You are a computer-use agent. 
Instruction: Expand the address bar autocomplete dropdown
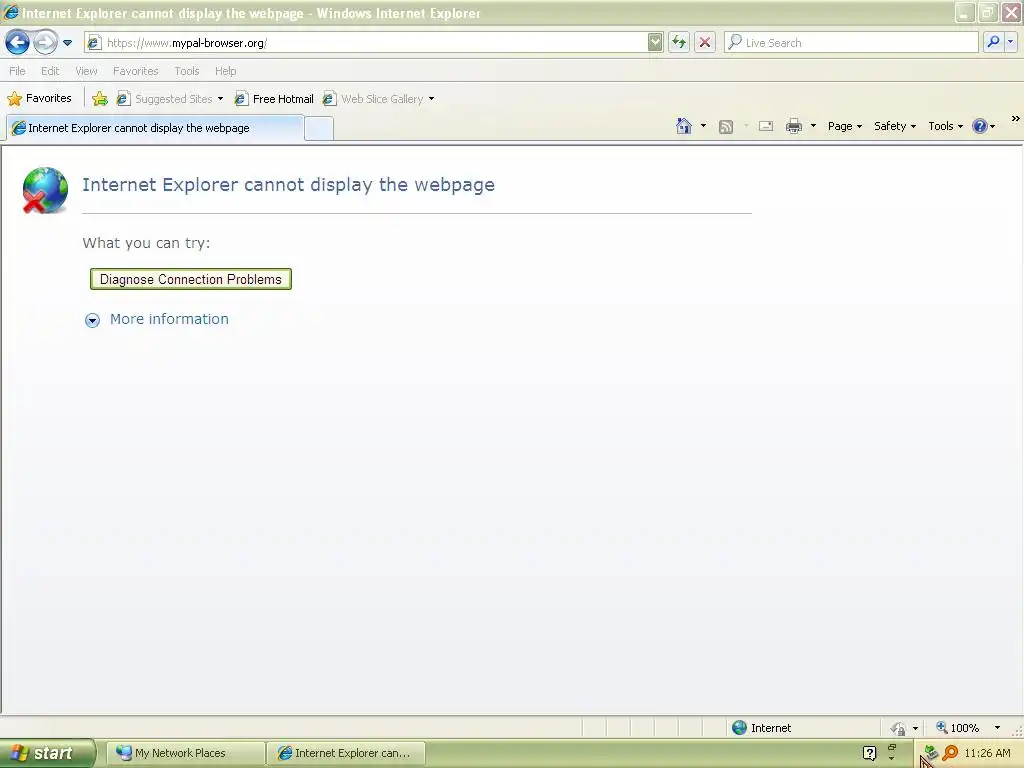pos(655,42)
